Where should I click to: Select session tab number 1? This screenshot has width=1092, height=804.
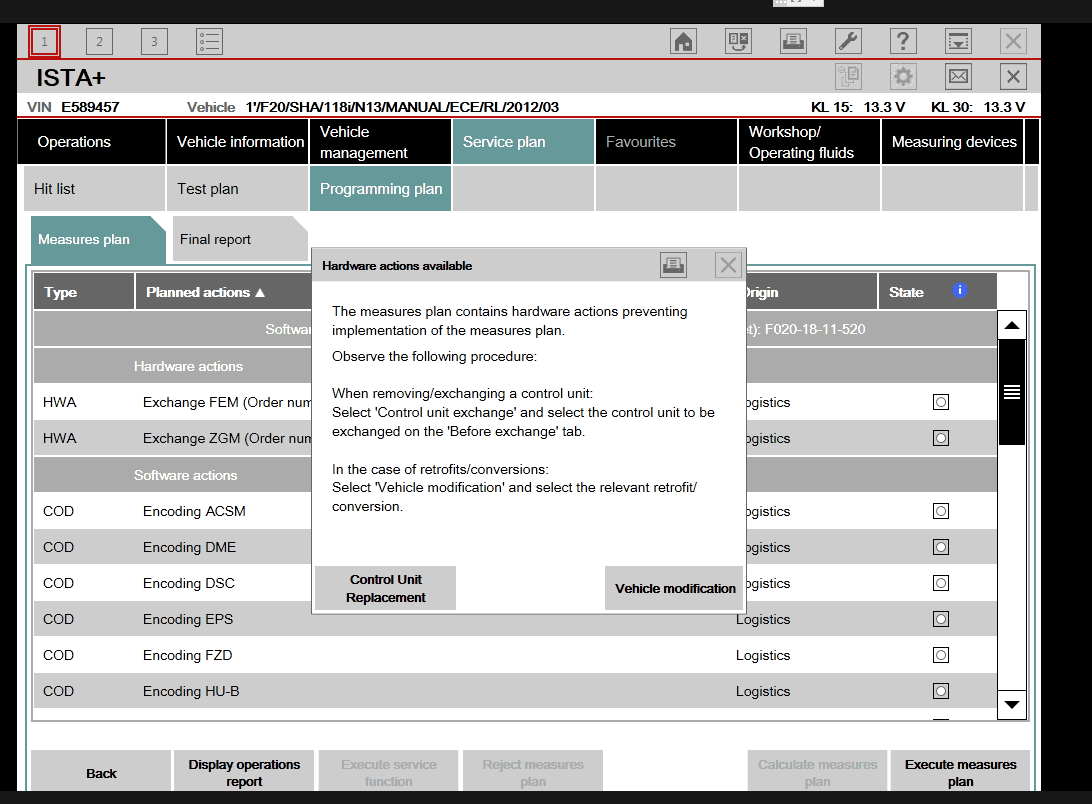[x=44, y=42]
